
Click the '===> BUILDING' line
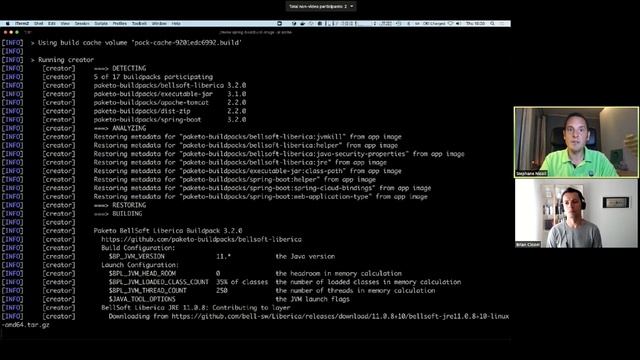point(118,214)
